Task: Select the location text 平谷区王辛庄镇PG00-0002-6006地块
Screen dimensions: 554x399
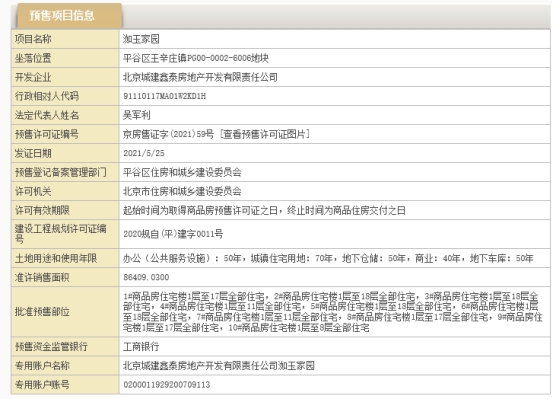Action: click(195, 58)
